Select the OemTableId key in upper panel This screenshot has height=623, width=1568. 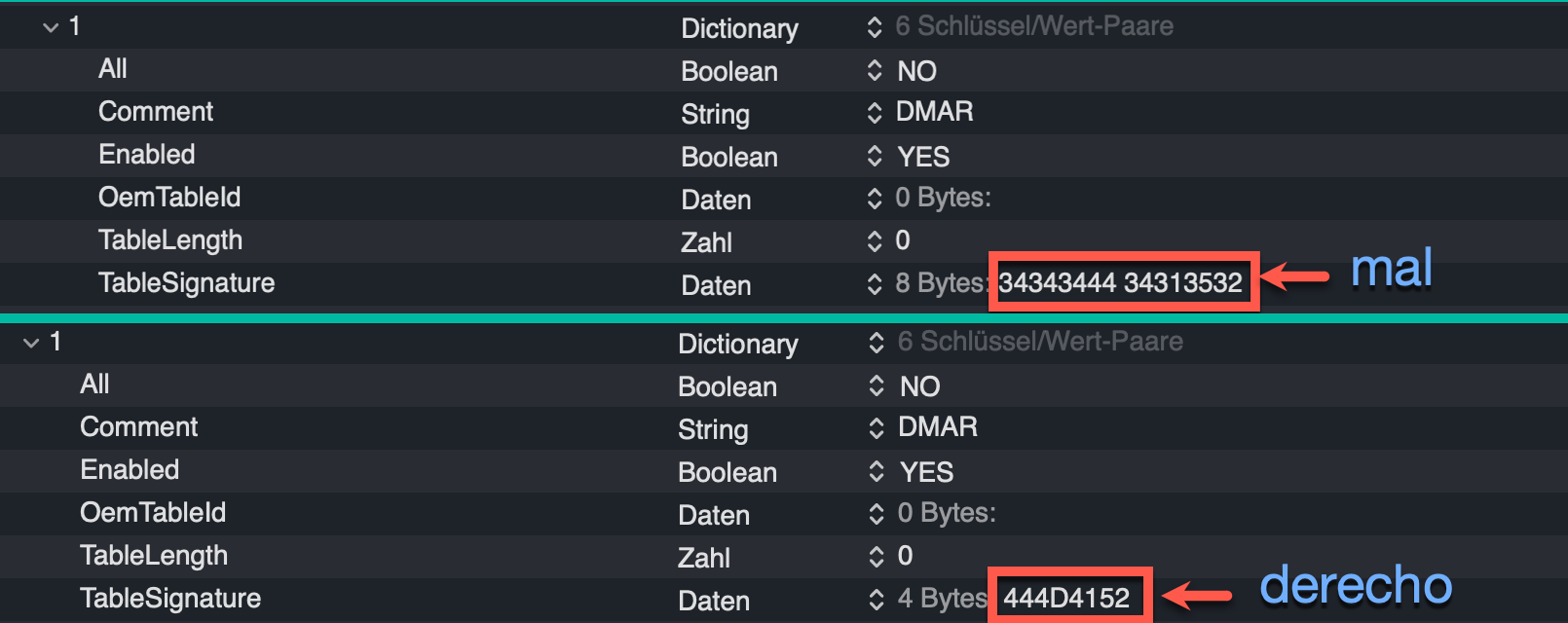point(169,198)
